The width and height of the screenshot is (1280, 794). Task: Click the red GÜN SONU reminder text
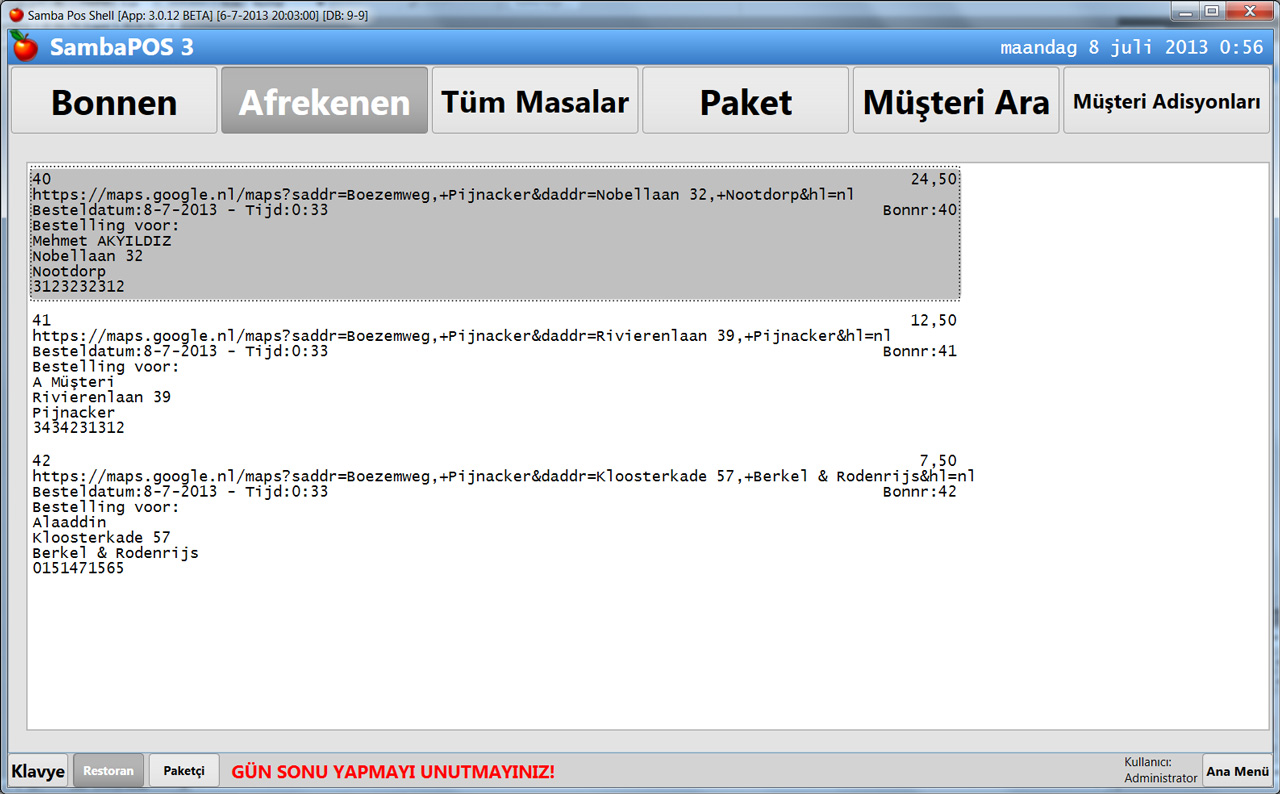(393, 772)
